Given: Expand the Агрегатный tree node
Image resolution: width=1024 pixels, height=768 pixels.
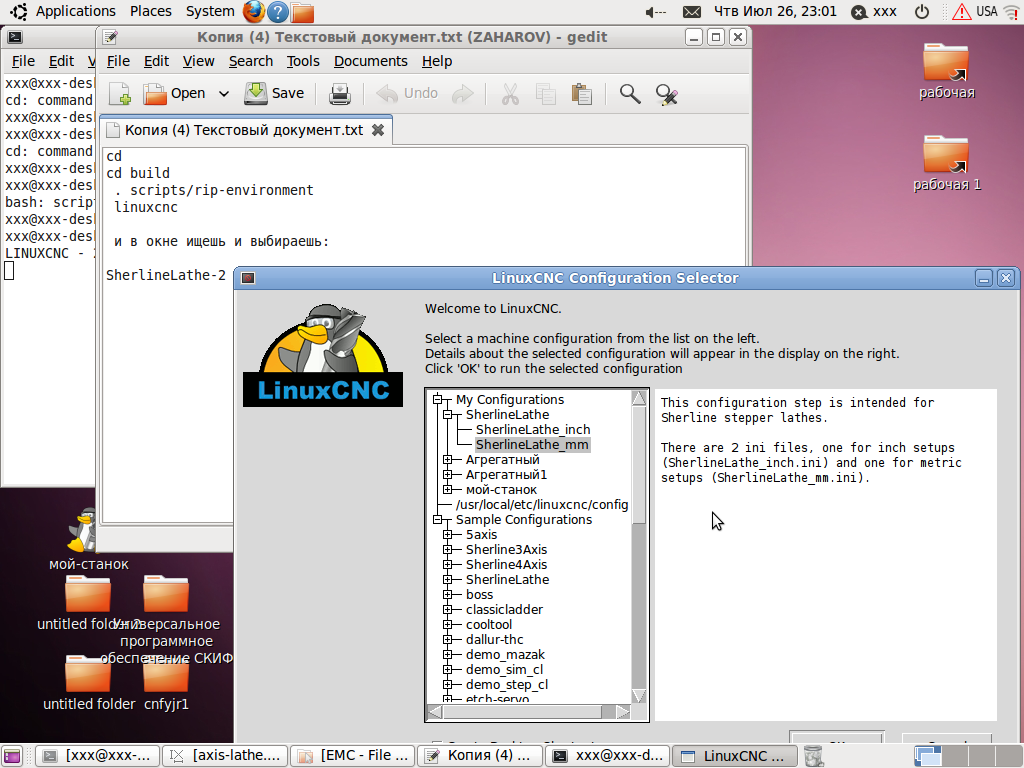Looking at the screenshot, I should (448, 459).
